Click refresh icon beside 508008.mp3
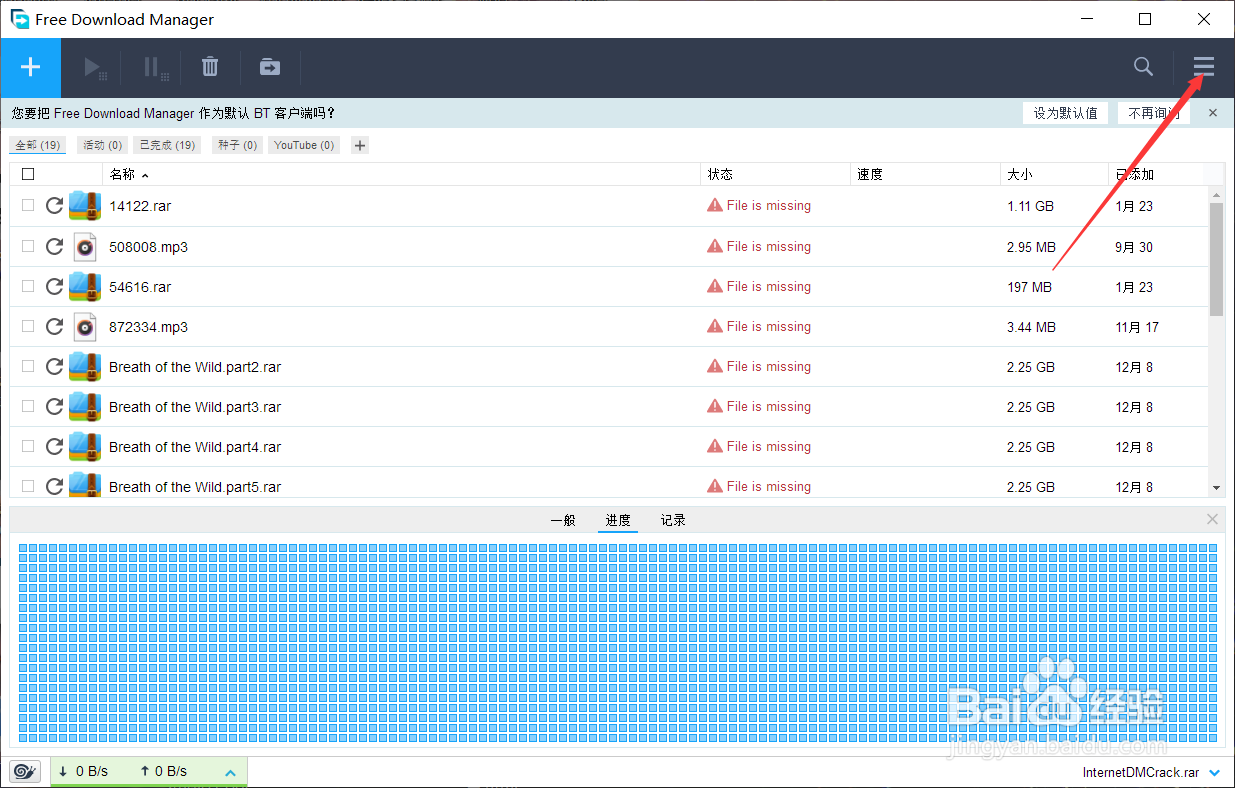This screenshot has height=788, width=1235. point(55,246)
